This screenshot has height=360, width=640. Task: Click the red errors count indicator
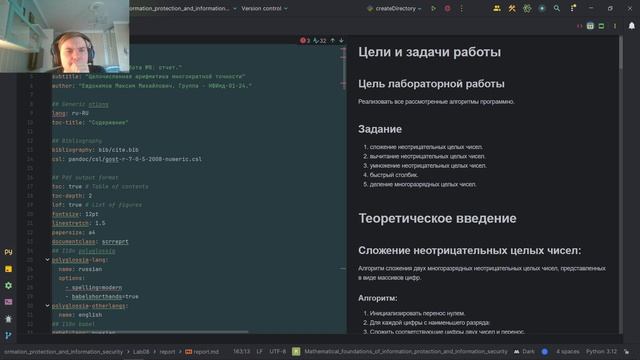[x=305, y=40]
